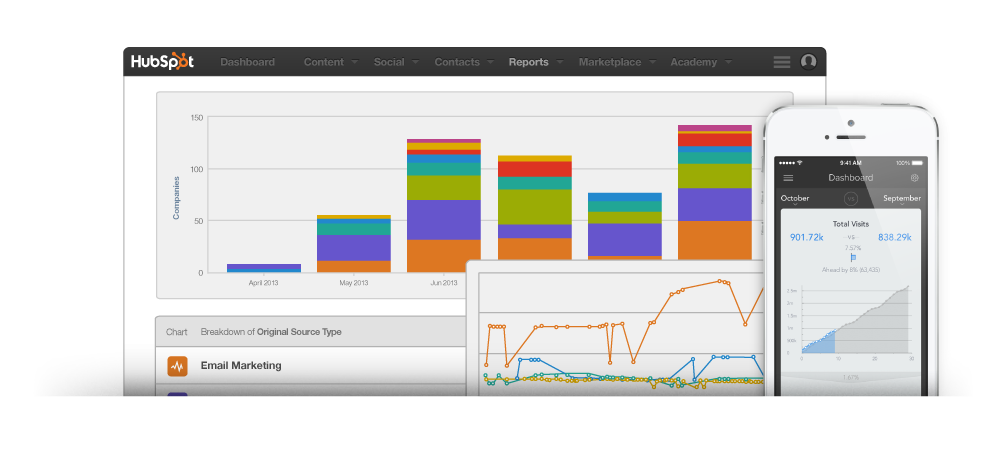1000x459 pixels.
Task: Click the orange Email Marketing icon
Action: 178,366
